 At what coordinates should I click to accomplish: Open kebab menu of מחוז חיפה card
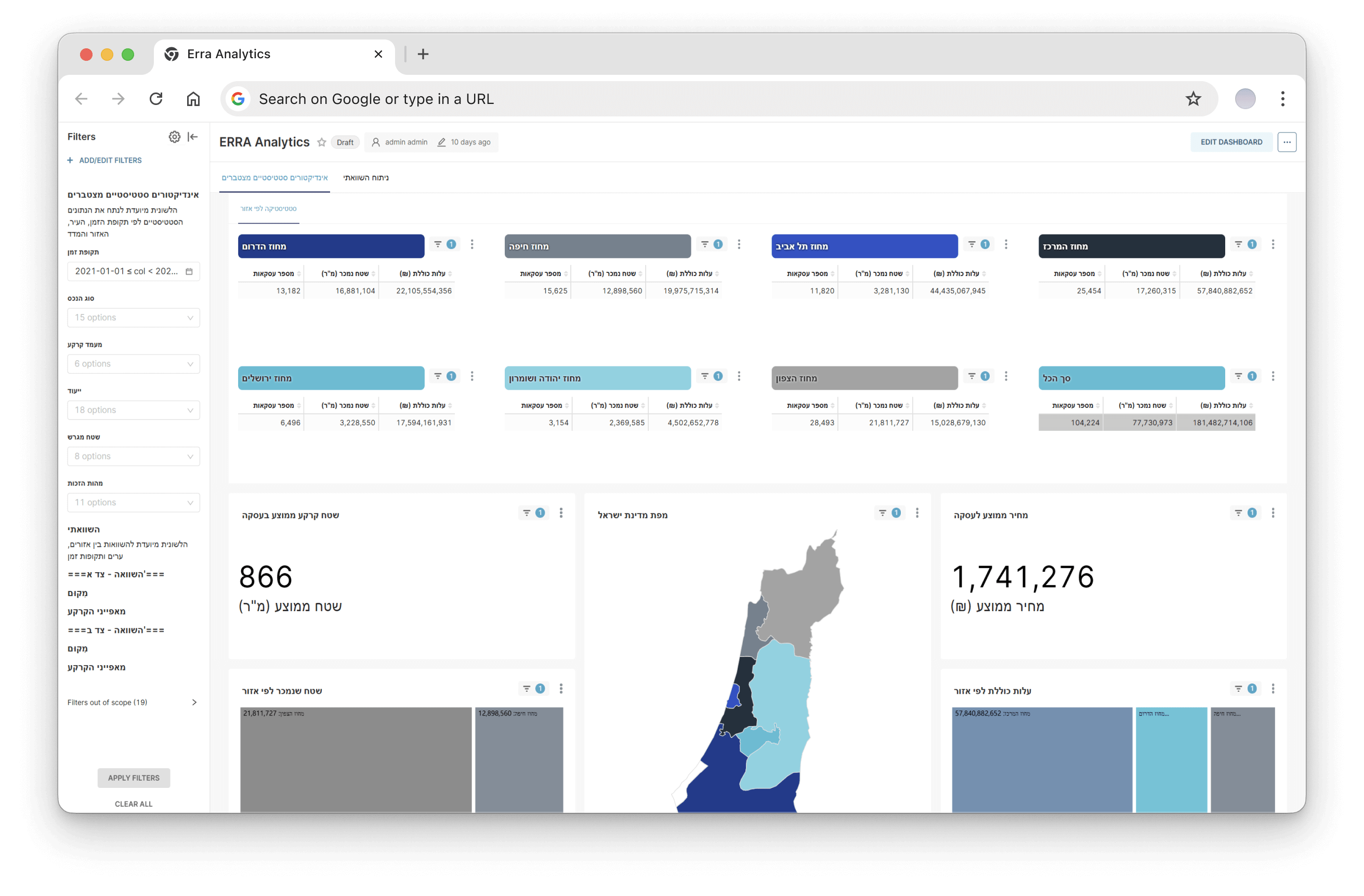coord(739,245)
